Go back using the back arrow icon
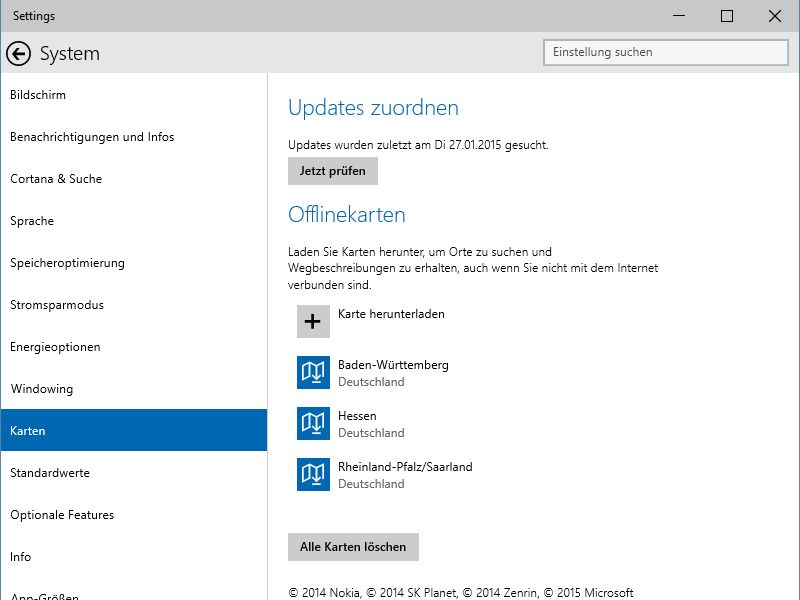800x600 pixels. click(x=18, y=54)
